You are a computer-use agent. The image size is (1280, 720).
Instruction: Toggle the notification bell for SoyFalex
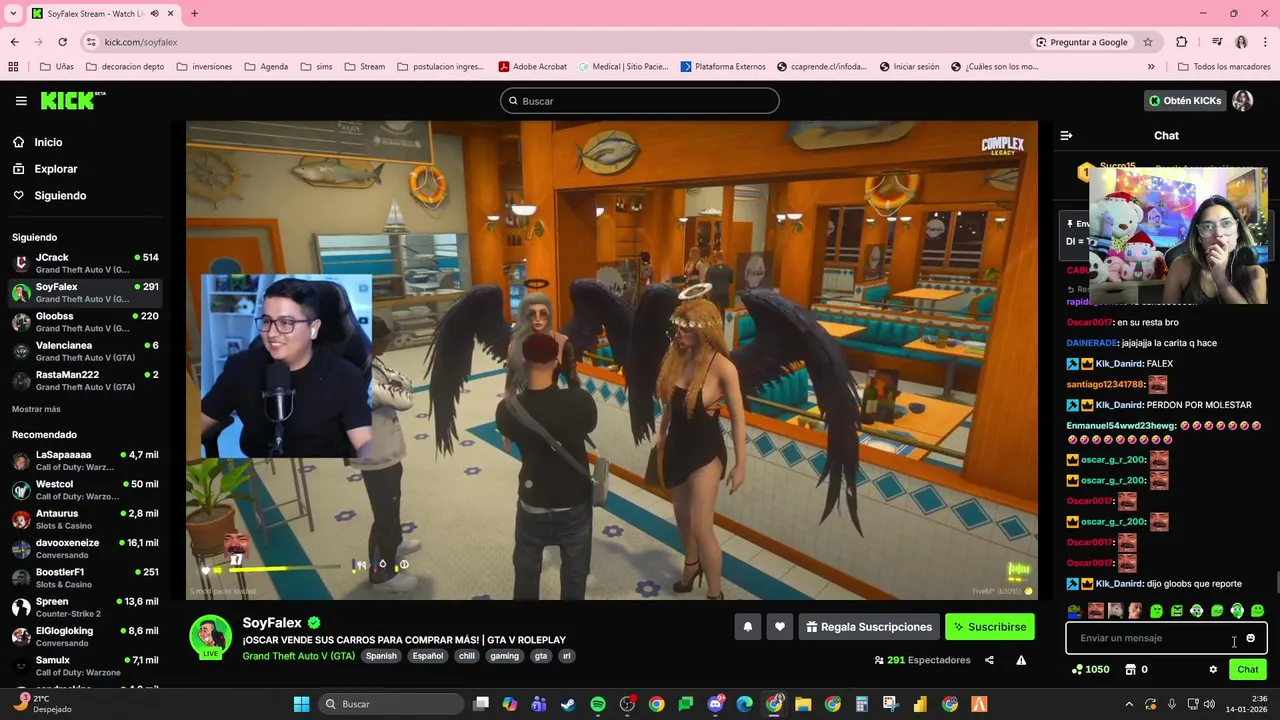[x=747, y=627]
